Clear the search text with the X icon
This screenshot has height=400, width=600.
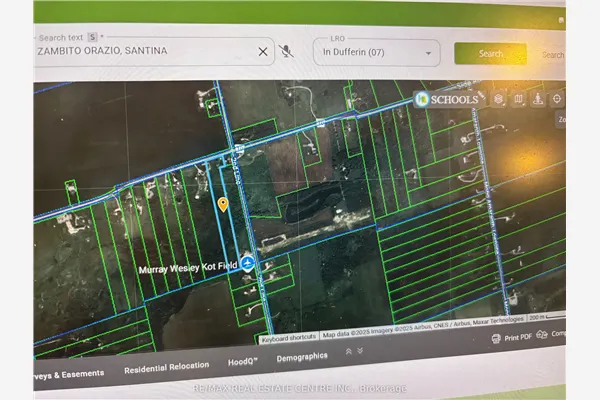coord(263,52)
